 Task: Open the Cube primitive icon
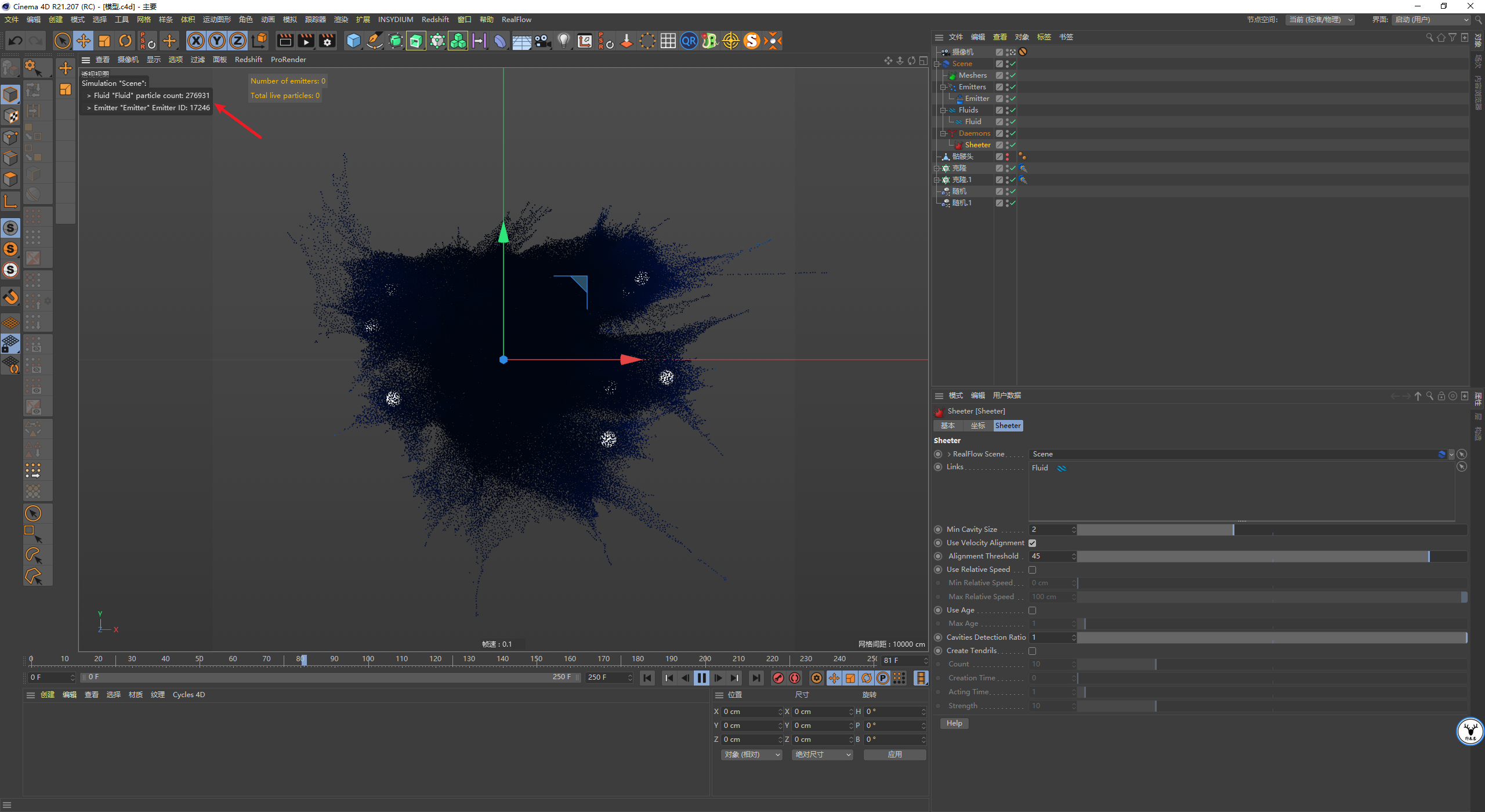coord(353,41)
